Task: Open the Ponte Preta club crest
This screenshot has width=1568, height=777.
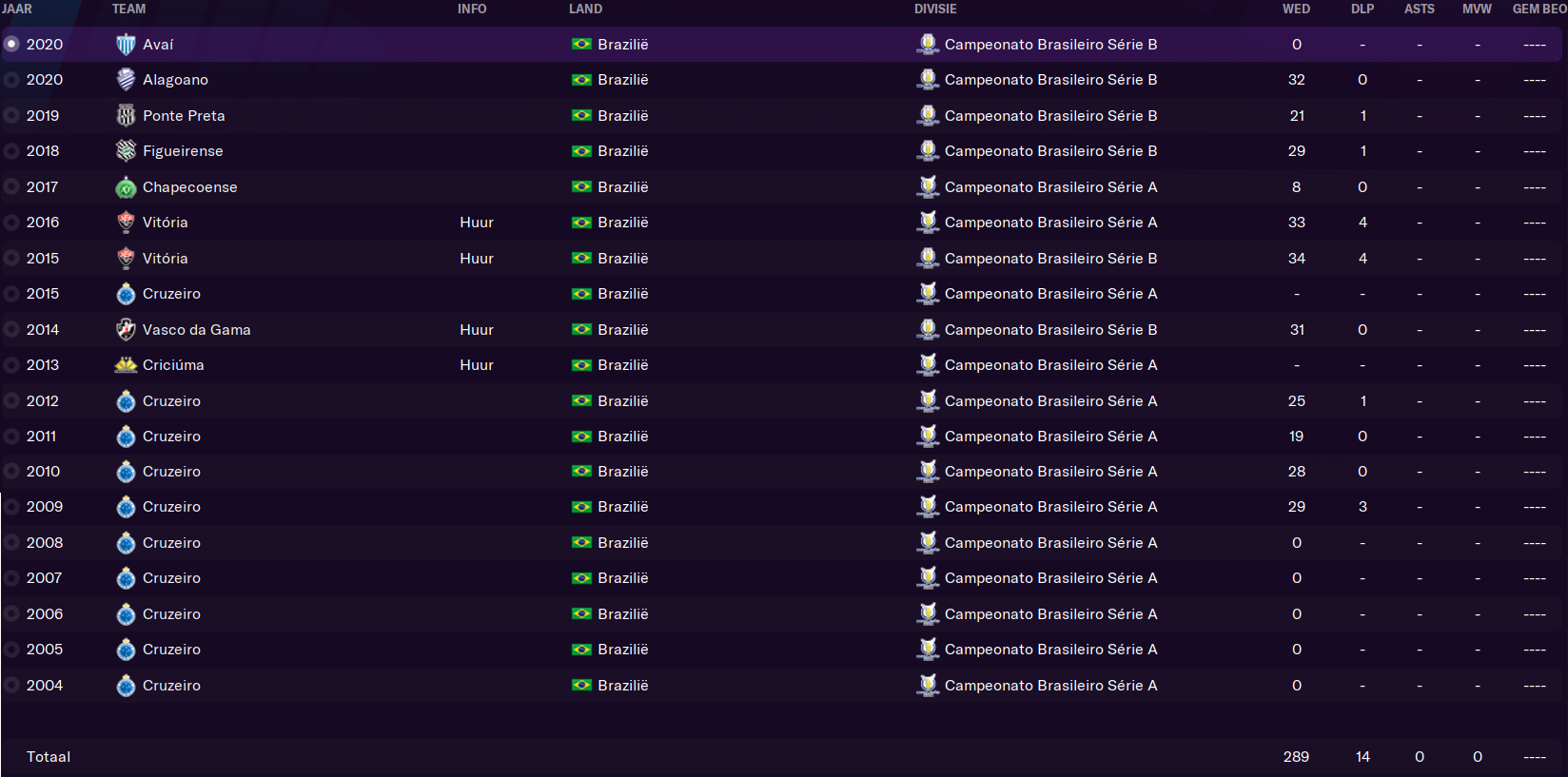Action: [126, 116]
